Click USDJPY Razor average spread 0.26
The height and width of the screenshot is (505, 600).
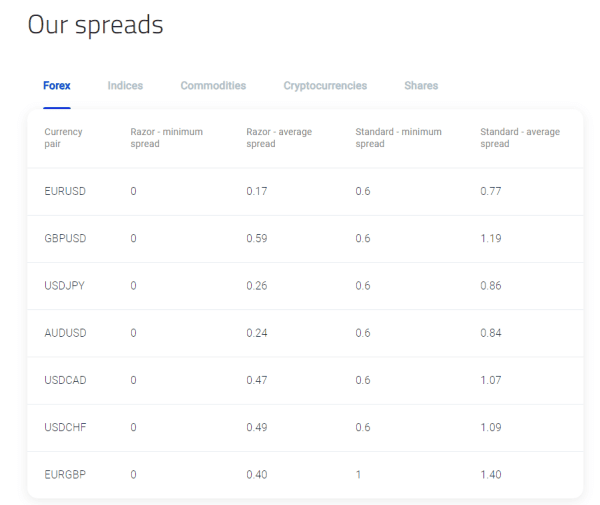pyautogui.click(x=257, y=285)
